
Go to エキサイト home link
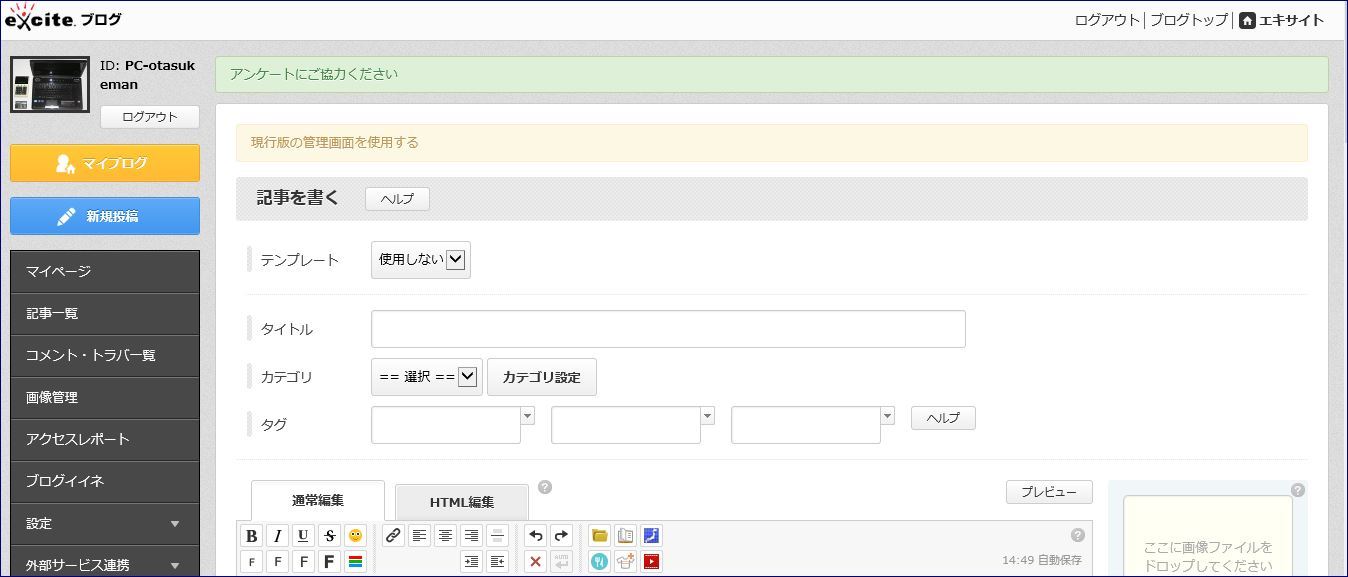tap(1281, 20)
